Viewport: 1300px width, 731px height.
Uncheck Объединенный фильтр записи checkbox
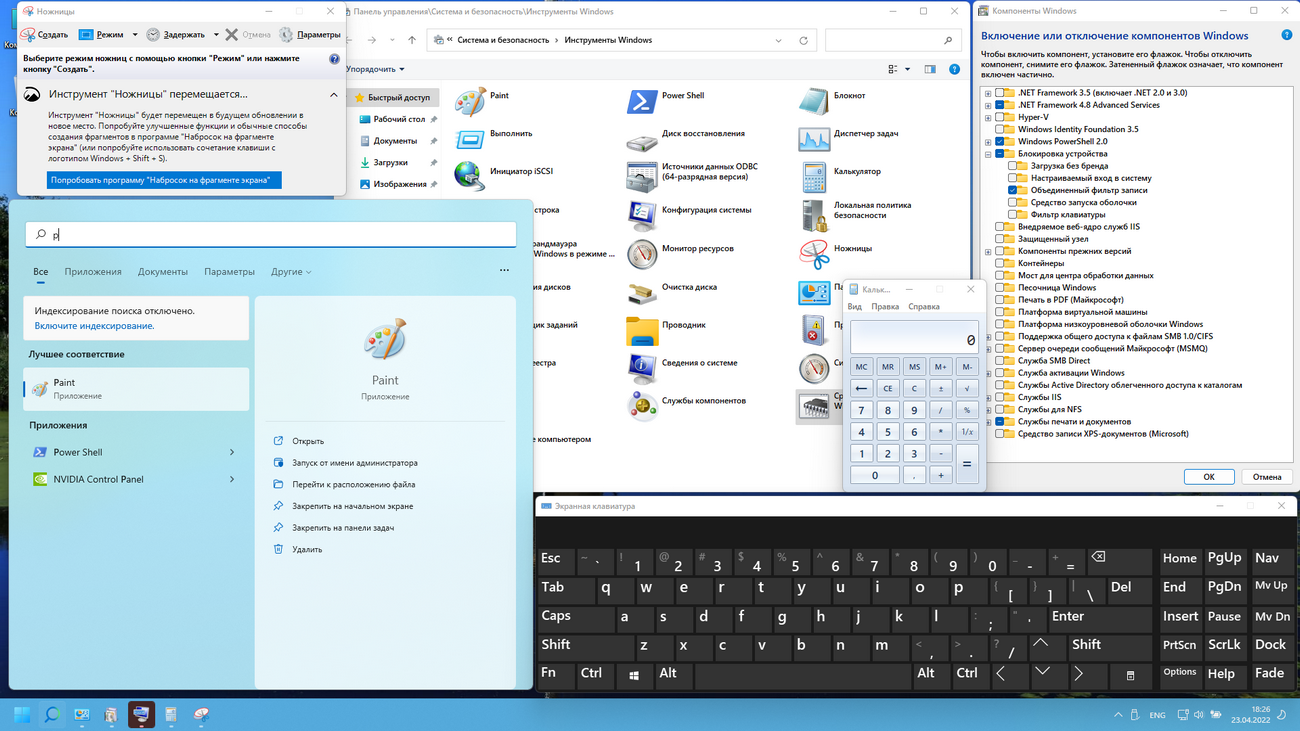1013,190
